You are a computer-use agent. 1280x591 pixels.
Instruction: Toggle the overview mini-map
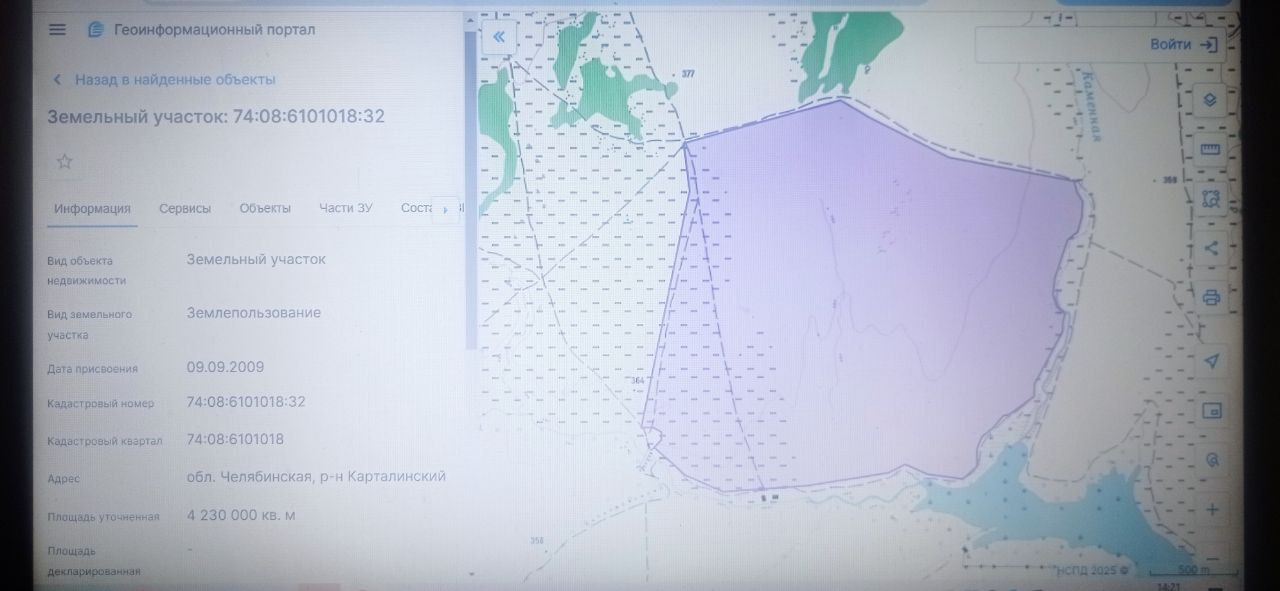[x=1212, y=410]
